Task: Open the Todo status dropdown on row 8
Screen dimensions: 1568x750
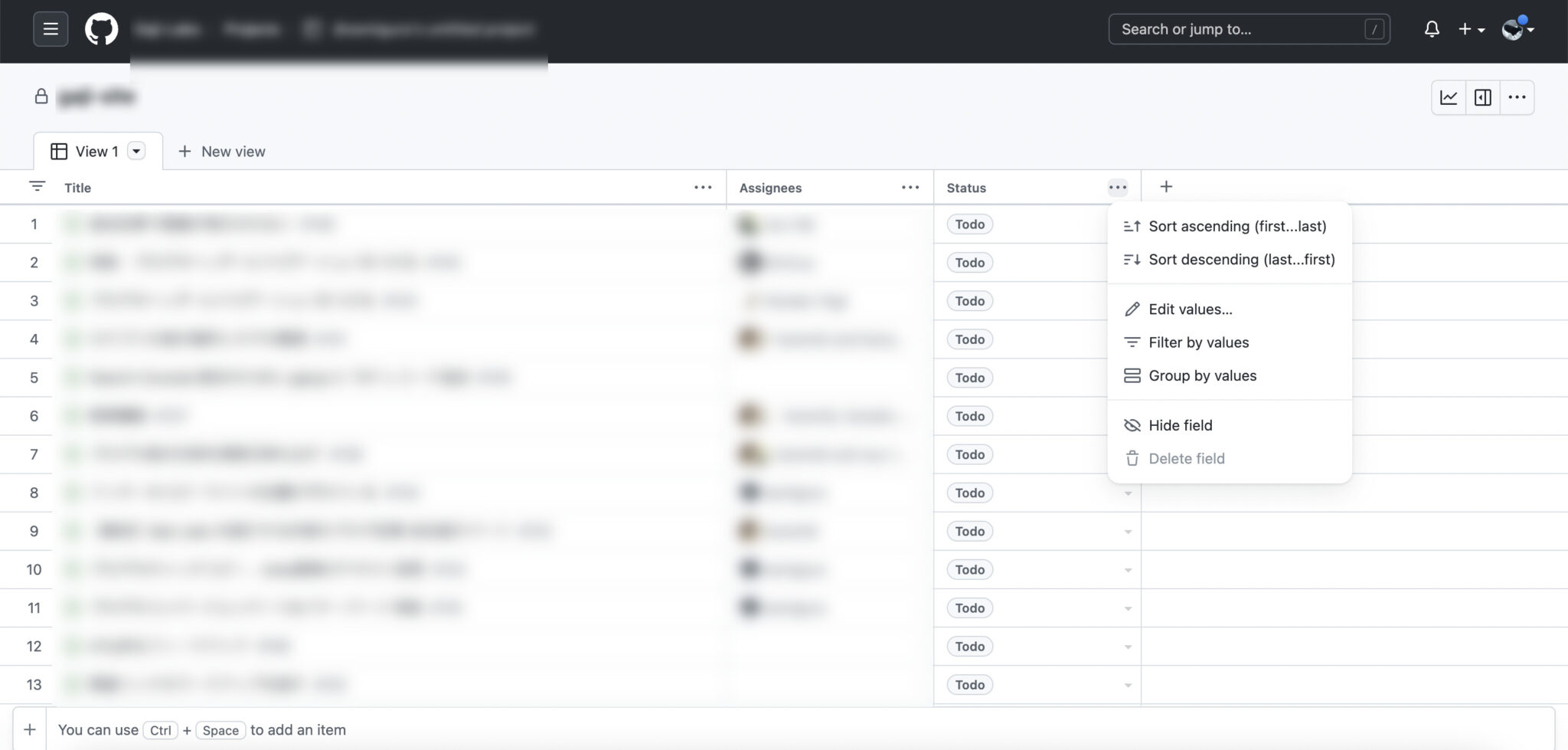Action: (x=1128, y=493)
